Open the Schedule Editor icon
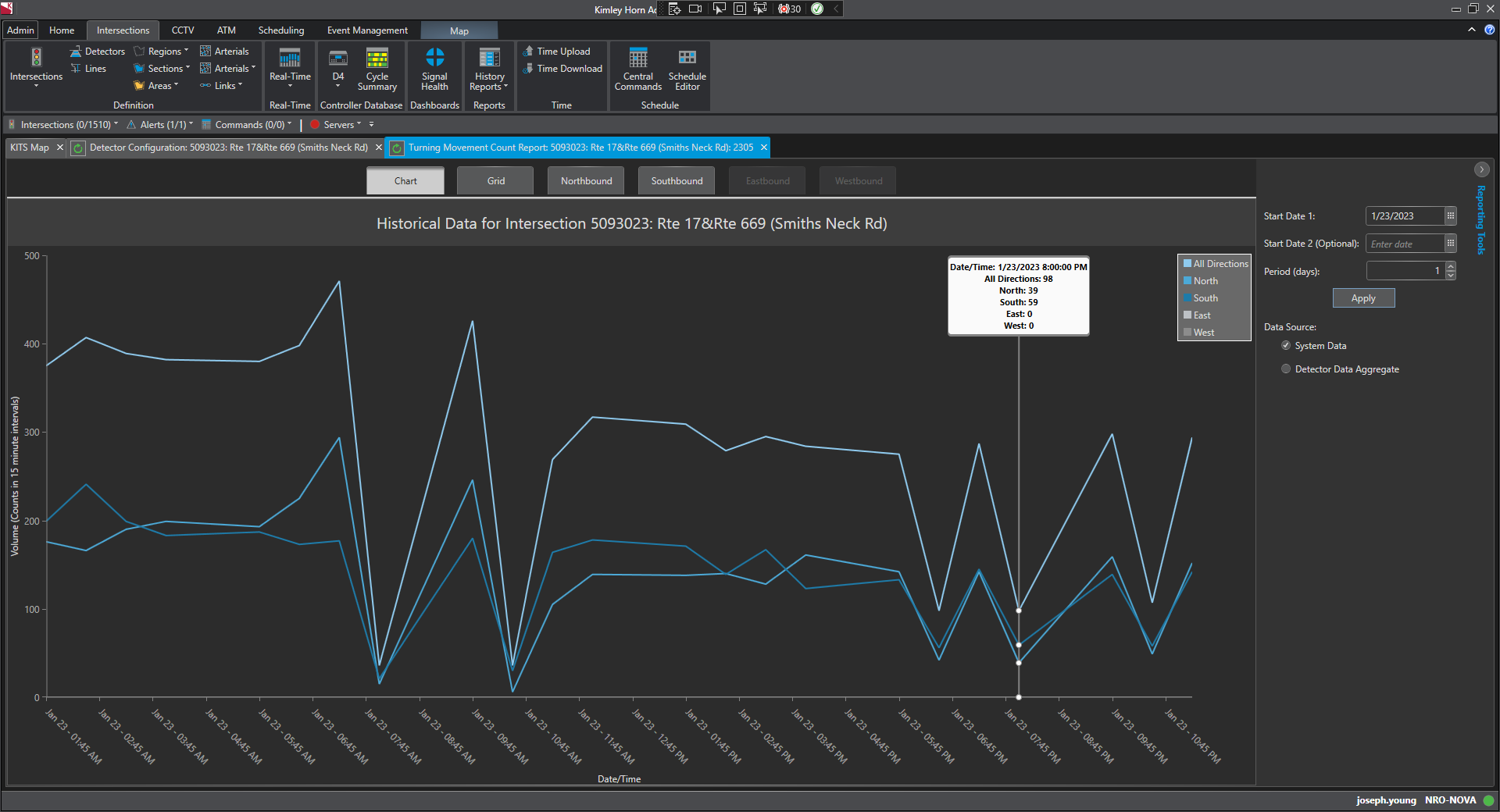The height and width of the screenshot is (812, 1500). click(x=687, y=58)
